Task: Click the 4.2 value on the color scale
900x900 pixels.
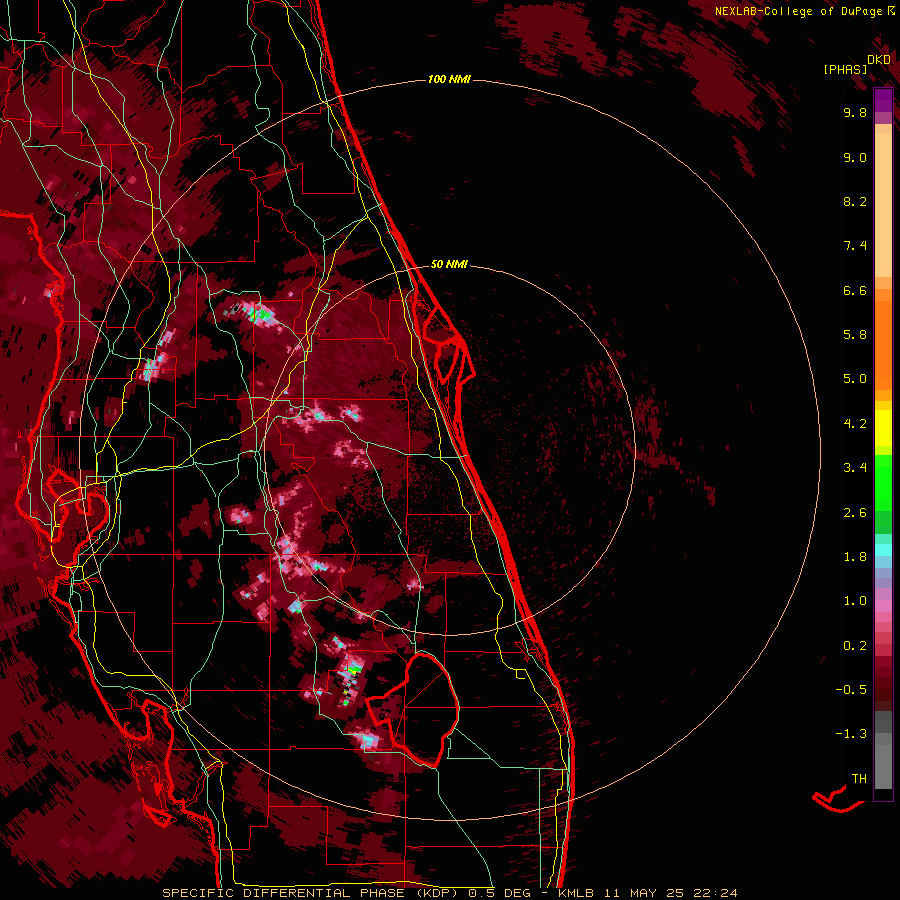Action: coord(855,424)
